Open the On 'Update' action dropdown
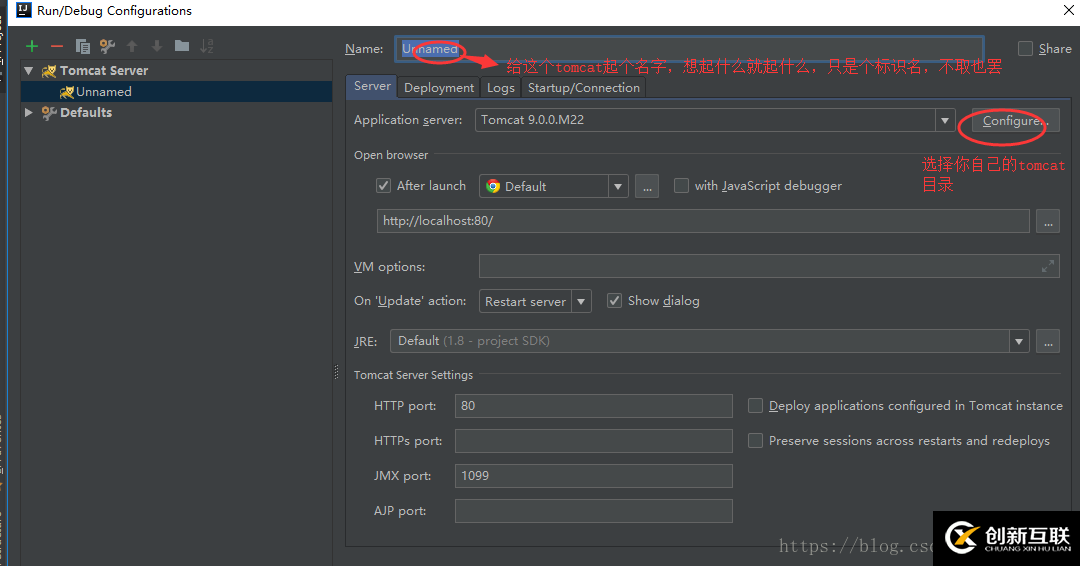 (581, 302)
